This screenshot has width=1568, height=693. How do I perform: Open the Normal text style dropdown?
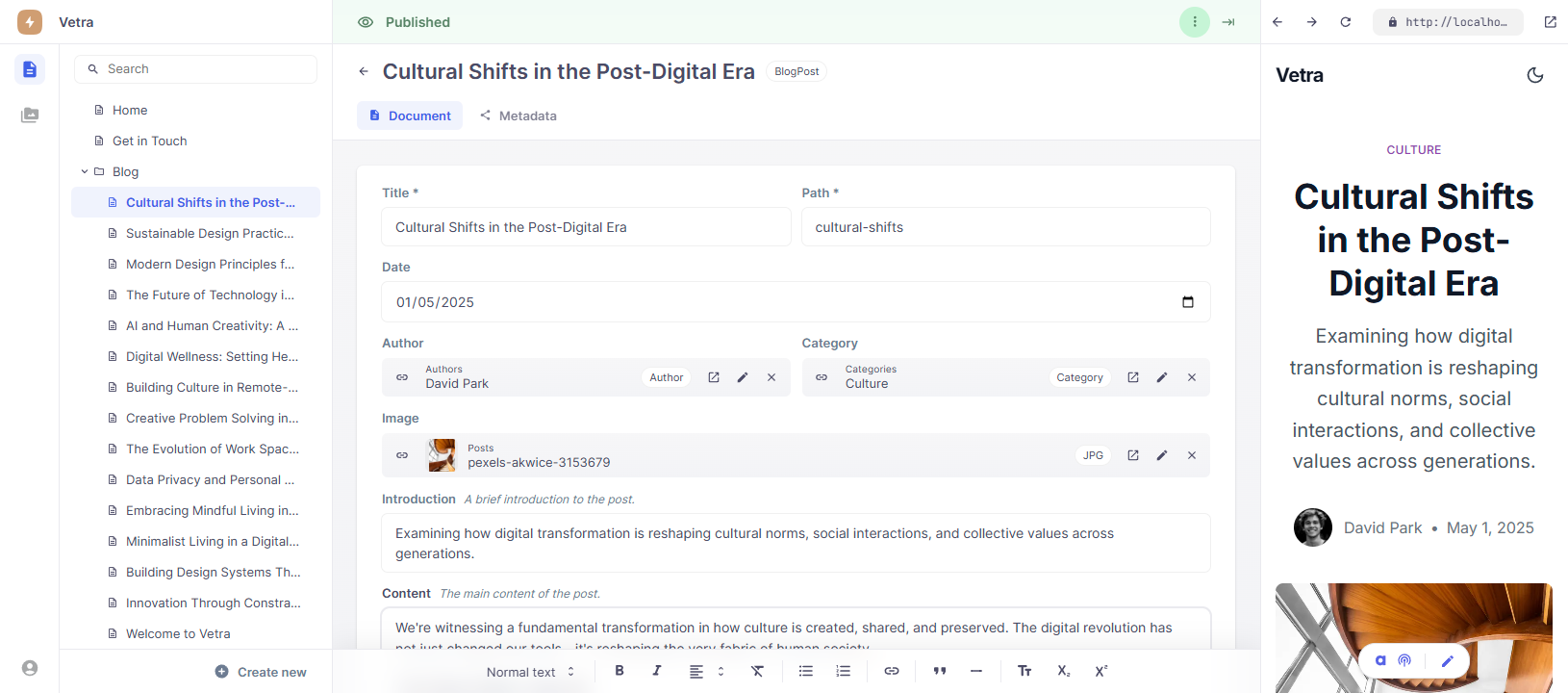[x=530, y=672]
